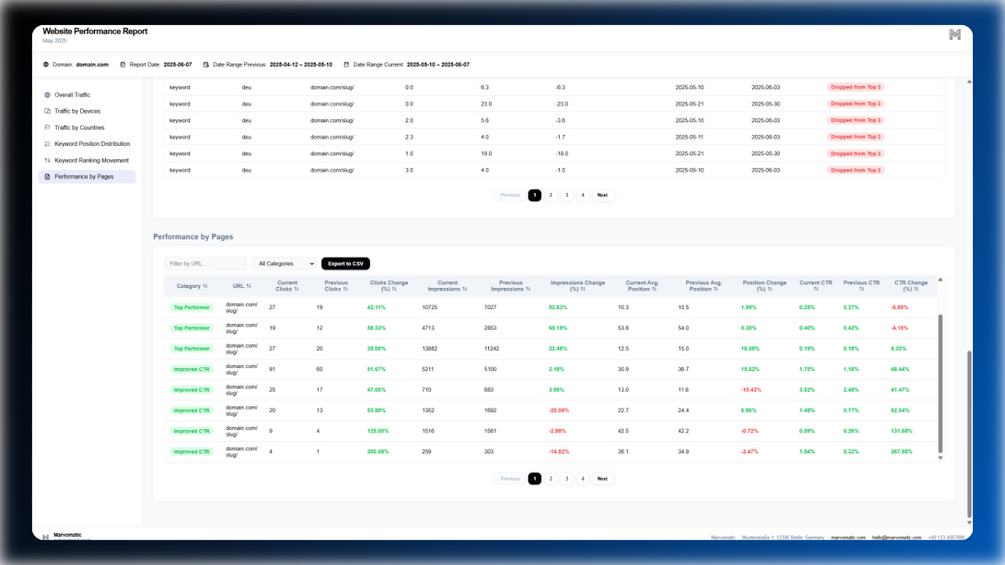Click Next under the Performance by Pages table

(602, 479)
